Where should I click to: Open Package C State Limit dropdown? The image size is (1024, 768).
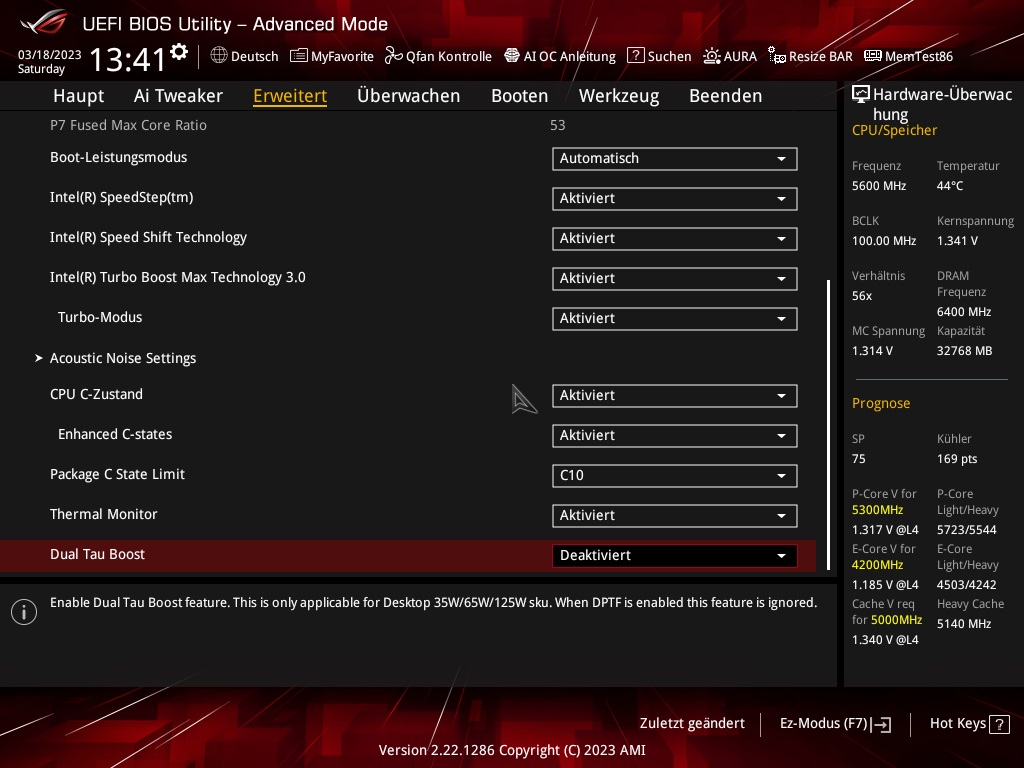tap(675, 475)
